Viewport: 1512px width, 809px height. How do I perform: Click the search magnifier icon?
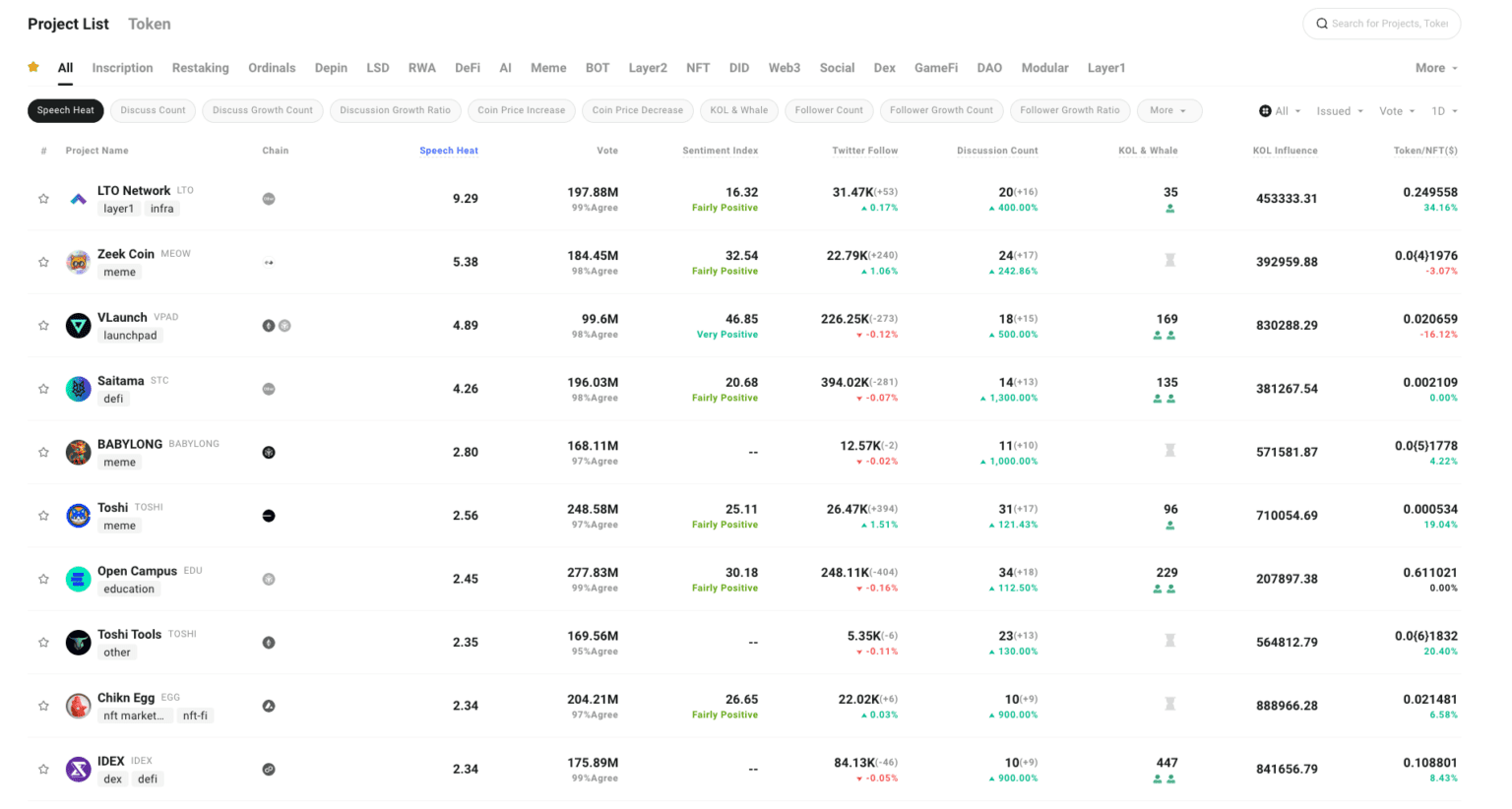click(1322, 24)
